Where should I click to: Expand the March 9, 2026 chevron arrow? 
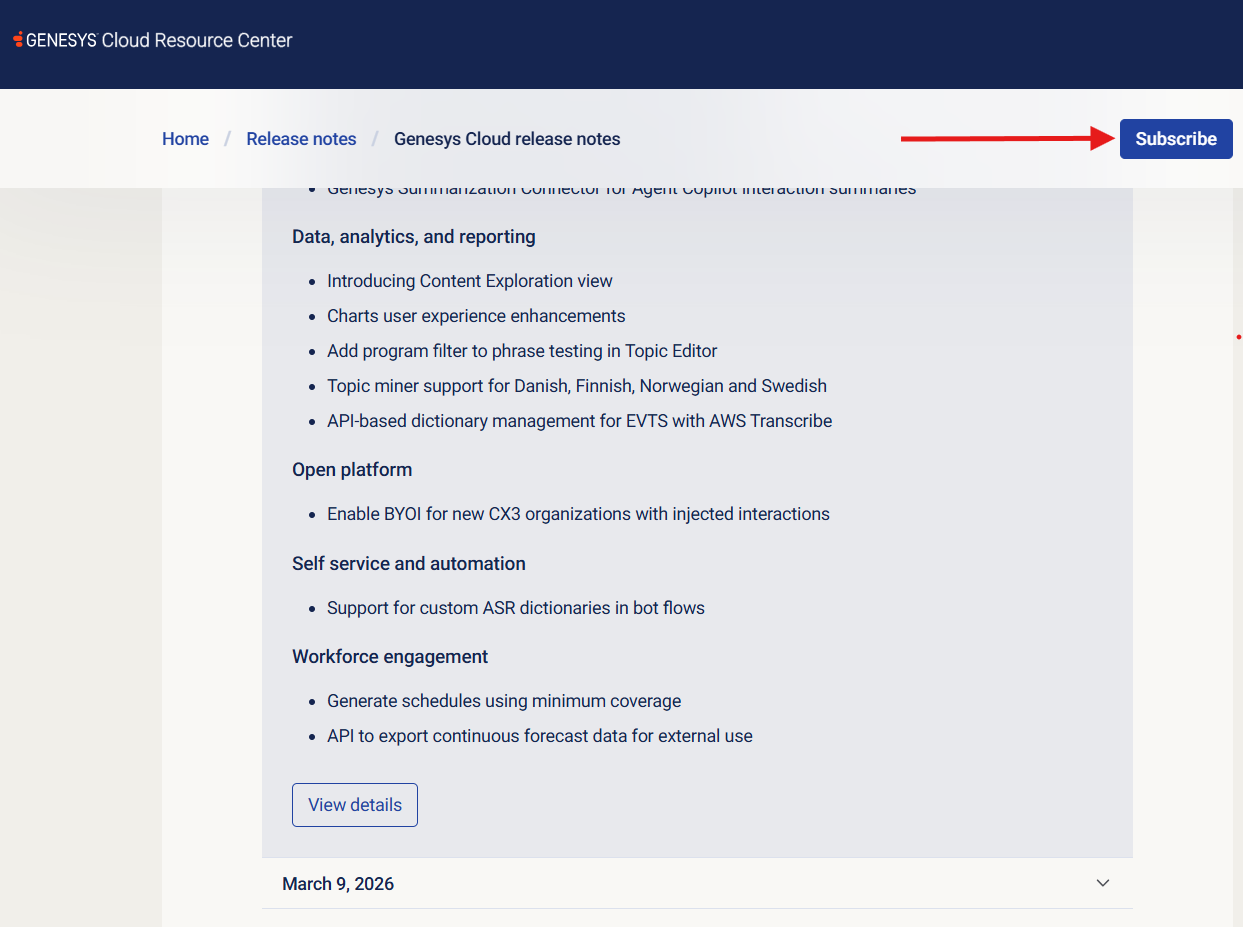coord(1103,883)
